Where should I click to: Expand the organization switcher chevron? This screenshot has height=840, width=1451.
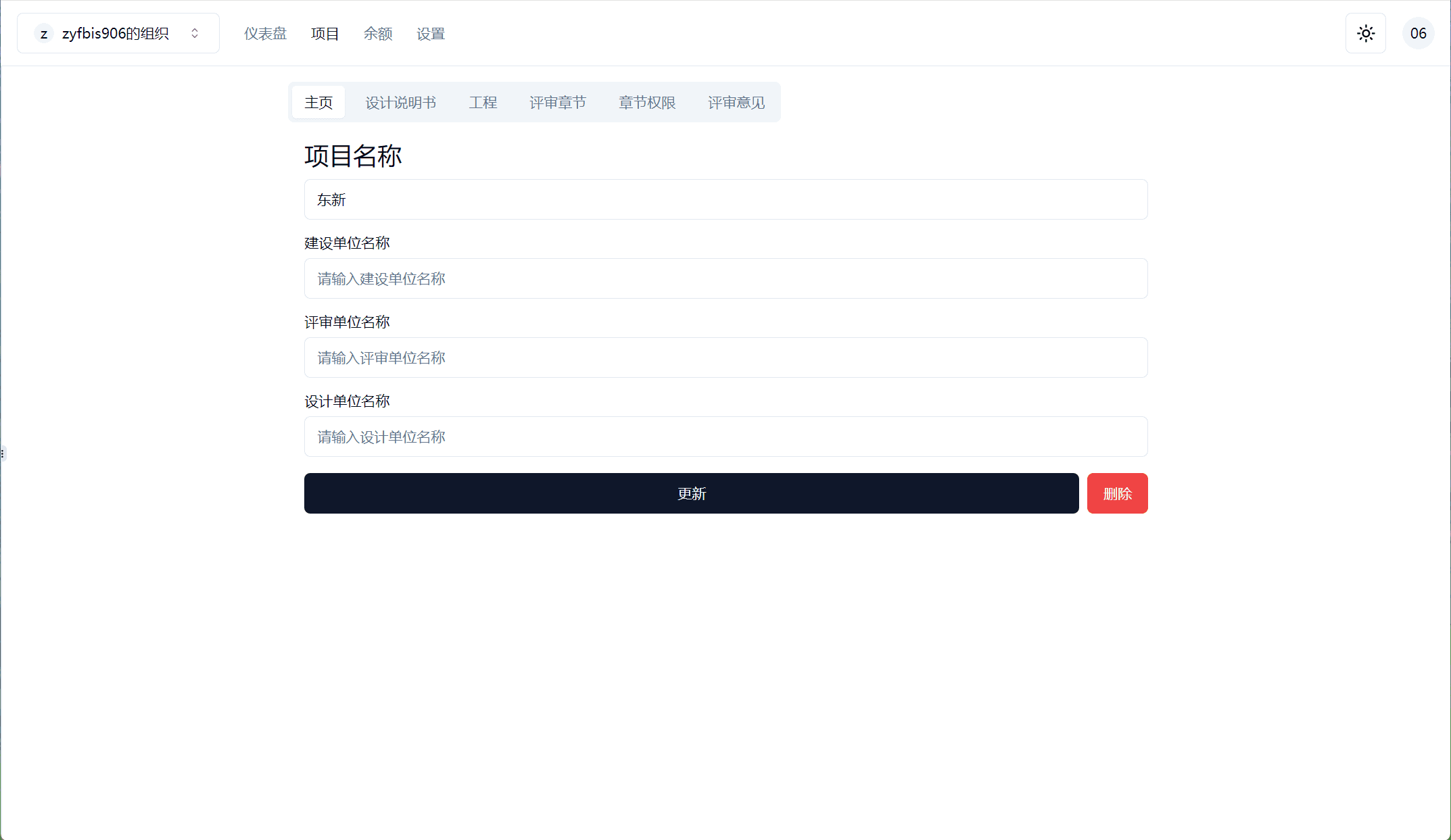point(195,33)
